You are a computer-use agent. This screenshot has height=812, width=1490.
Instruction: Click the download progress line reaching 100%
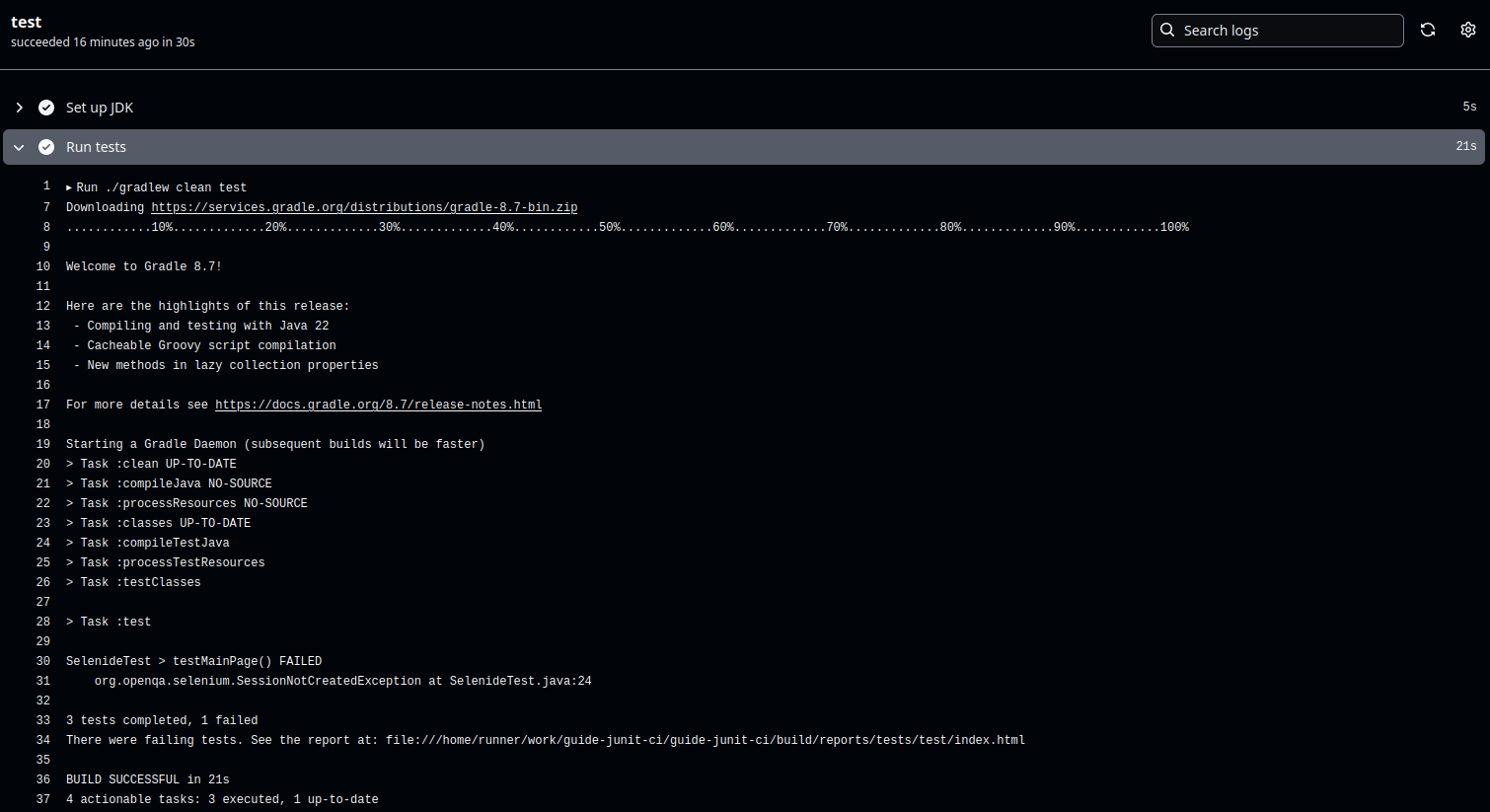coord(628,227)
